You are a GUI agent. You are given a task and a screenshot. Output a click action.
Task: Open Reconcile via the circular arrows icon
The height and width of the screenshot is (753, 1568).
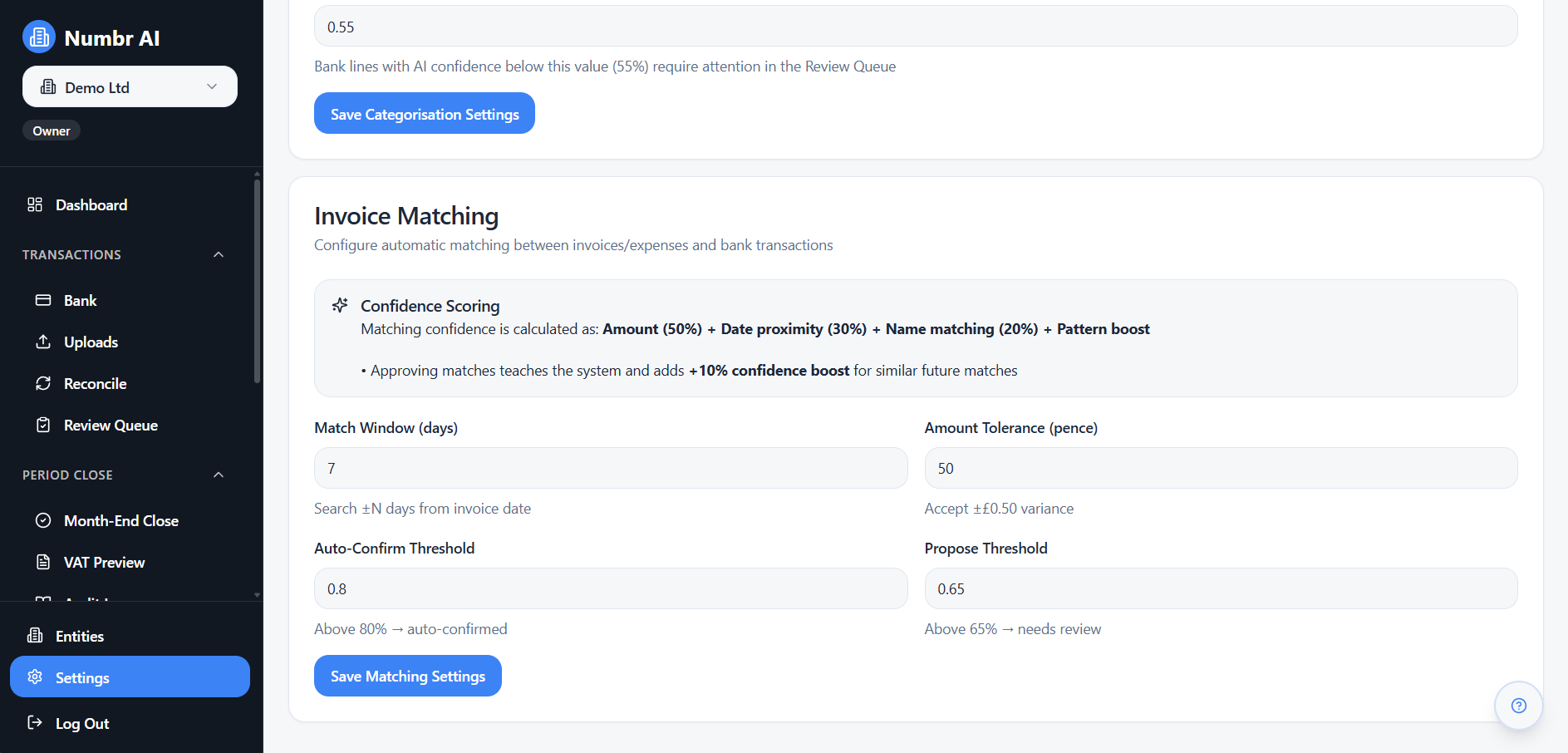click(44, 383)
